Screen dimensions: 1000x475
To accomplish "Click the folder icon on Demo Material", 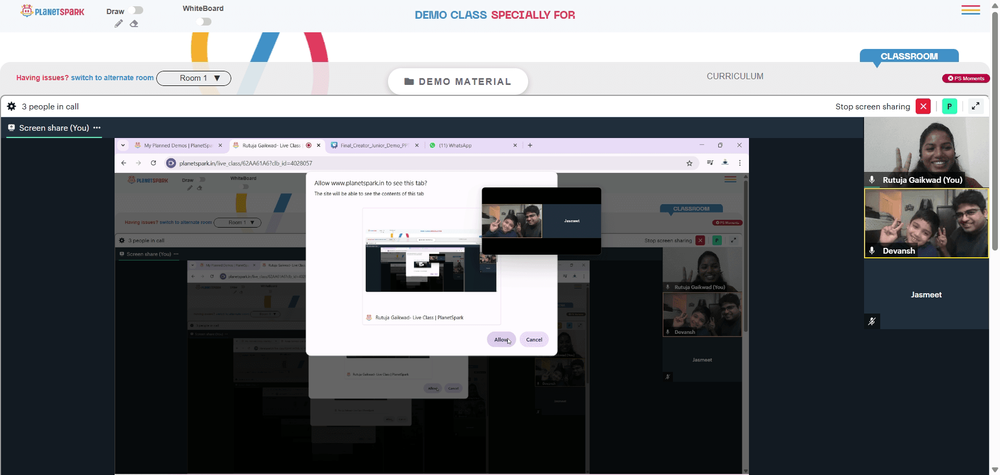I will [x=409, y=82].
